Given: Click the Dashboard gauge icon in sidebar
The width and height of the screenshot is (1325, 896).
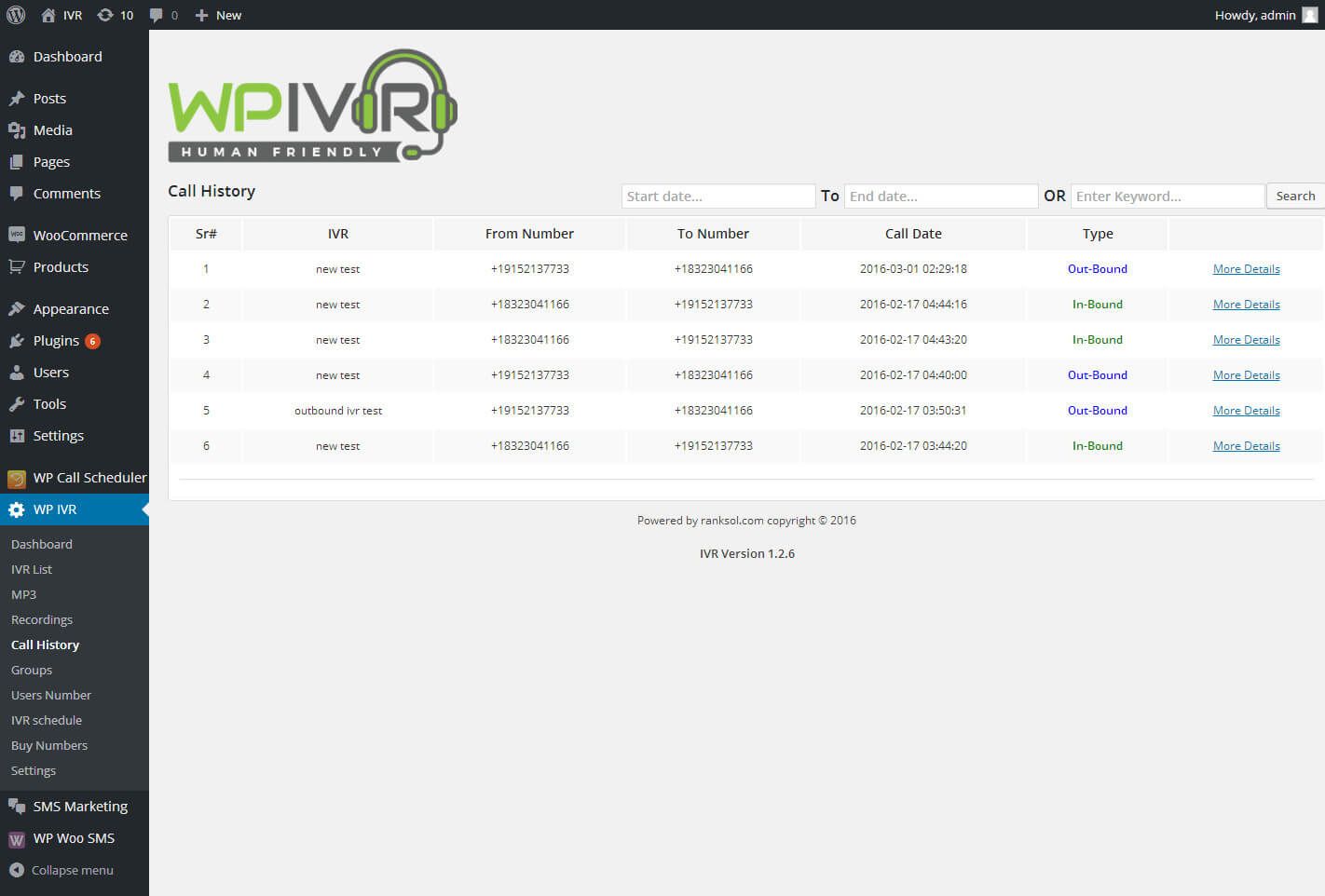Looking at the screenshot, I should click(17, 57).
